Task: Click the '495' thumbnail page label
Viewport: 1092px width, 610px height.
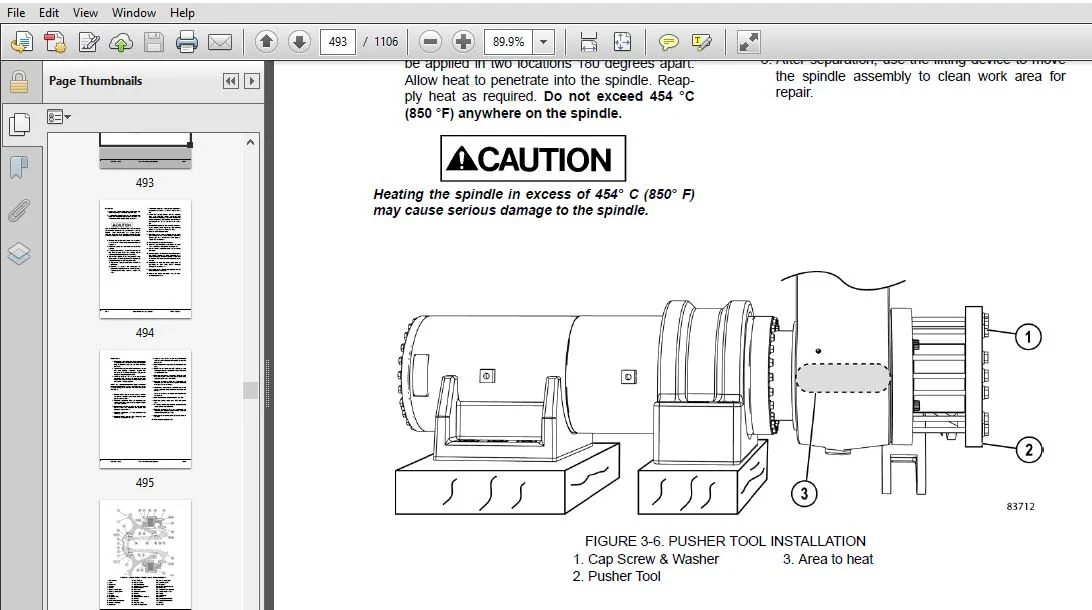Action: coord(145,483)
